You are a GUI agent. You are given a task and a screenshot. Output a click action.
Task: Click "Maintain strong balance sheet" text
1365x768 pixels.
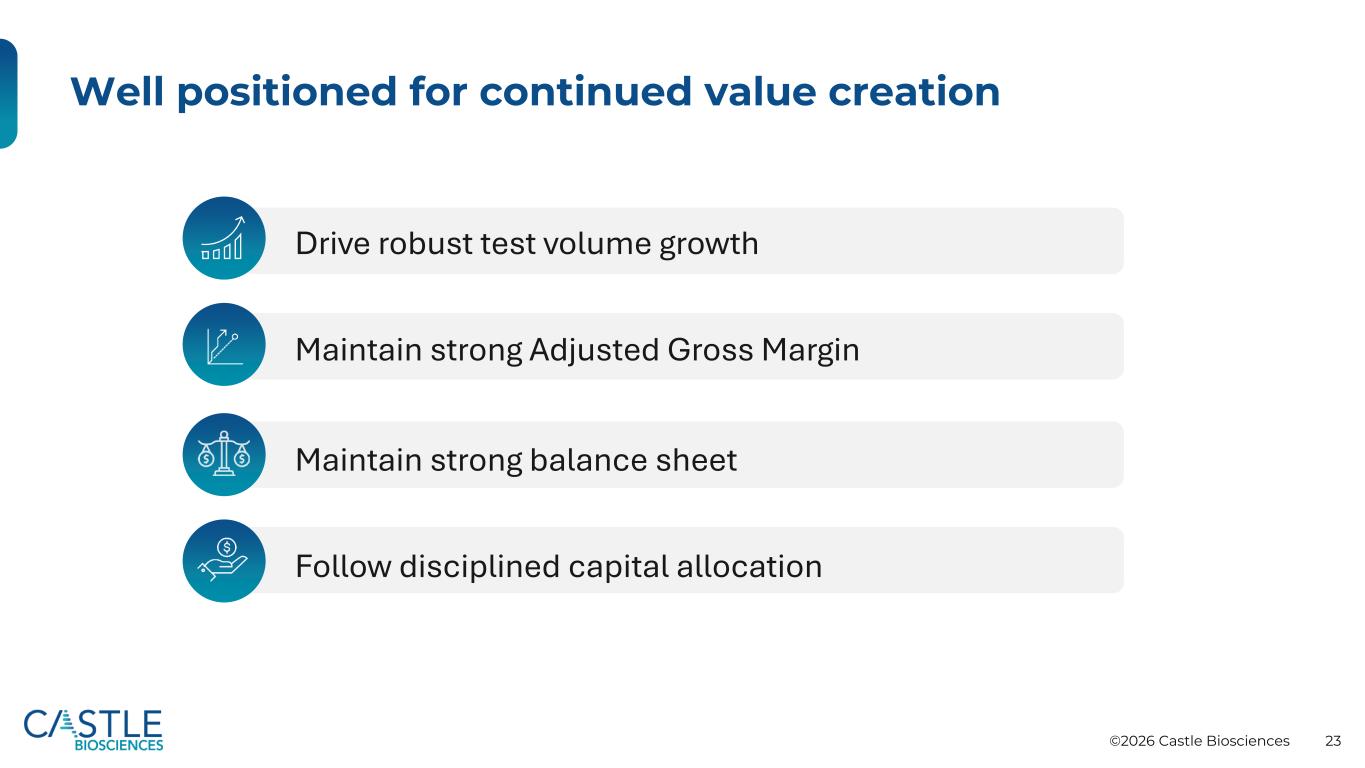pyautogui.click(x=516, y=460)
